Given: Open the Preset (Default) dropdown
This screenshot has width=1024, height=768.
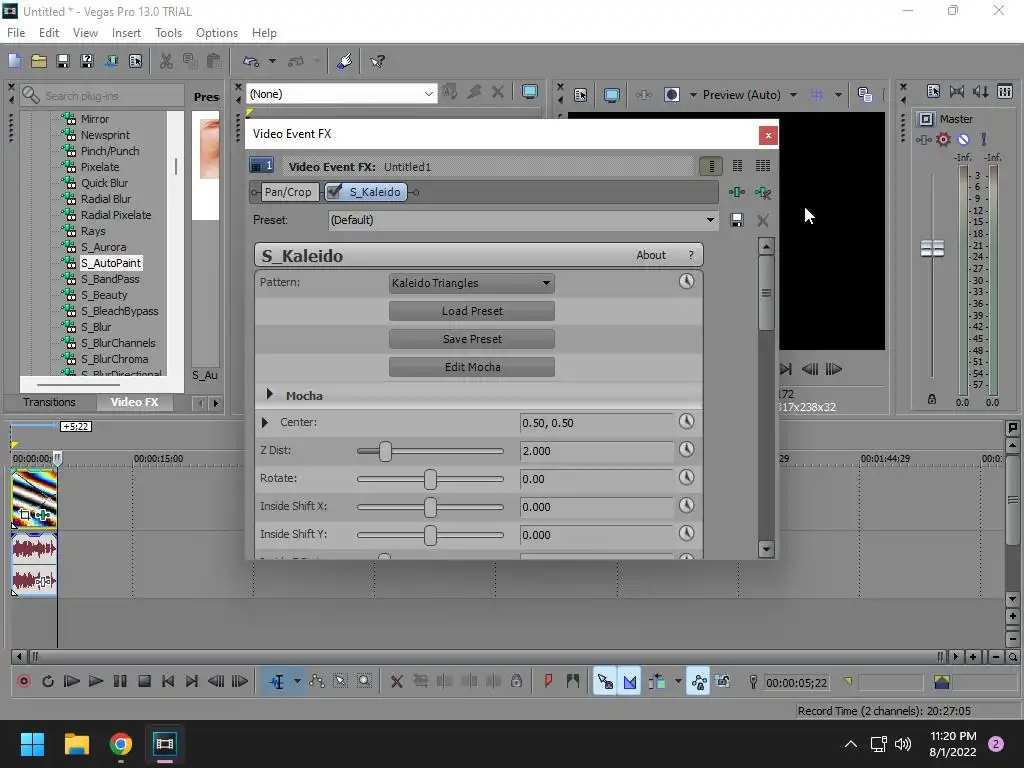Looking at the screenshot, I should [522, 220].
